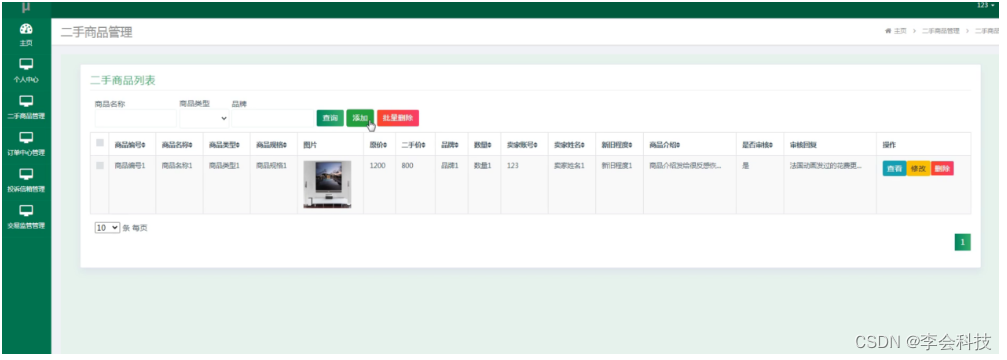Screen dimensions: 1007x360
Task: Click the red 删除 button in the row
Action: click(x=941, y=168)
